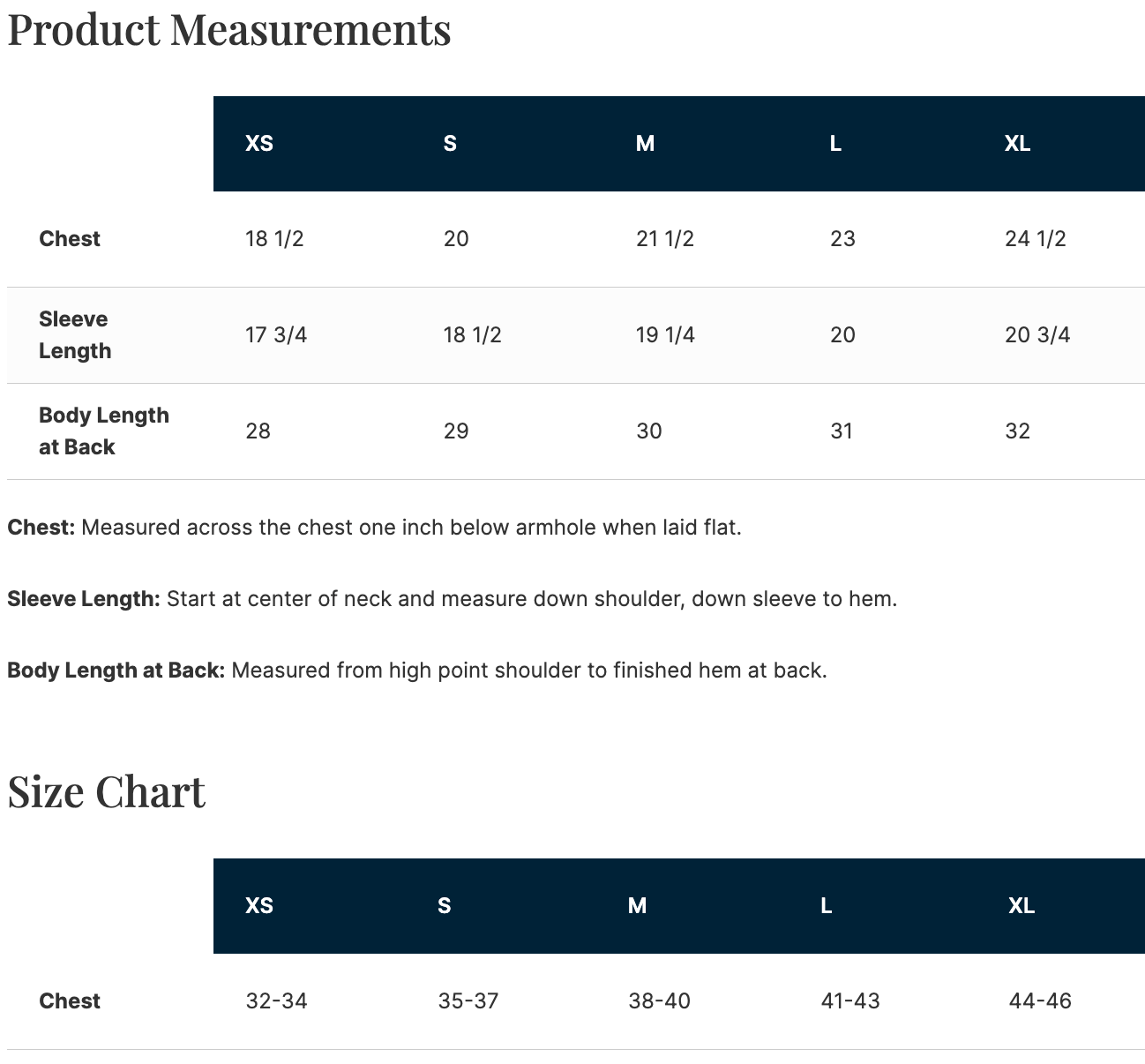Click the Chest row label in measurements table

point(70,239)
